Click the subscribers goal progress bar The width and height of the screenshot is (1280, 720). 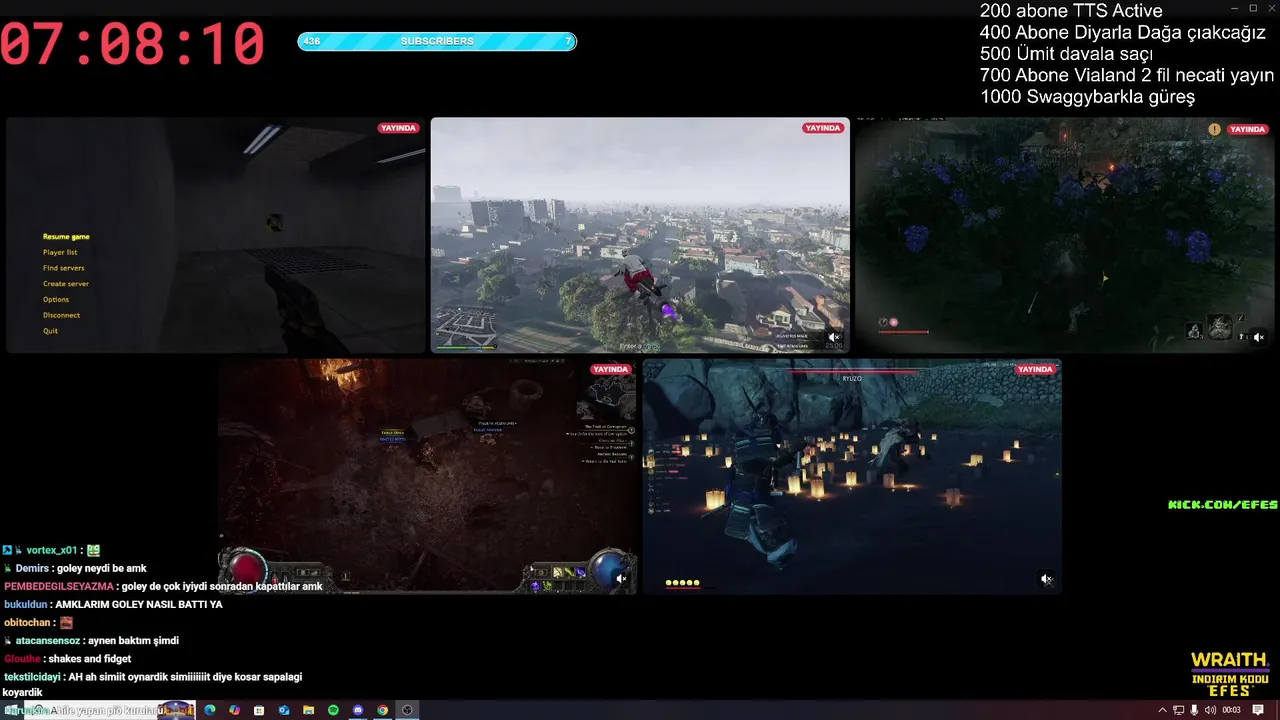click(437, 41)
